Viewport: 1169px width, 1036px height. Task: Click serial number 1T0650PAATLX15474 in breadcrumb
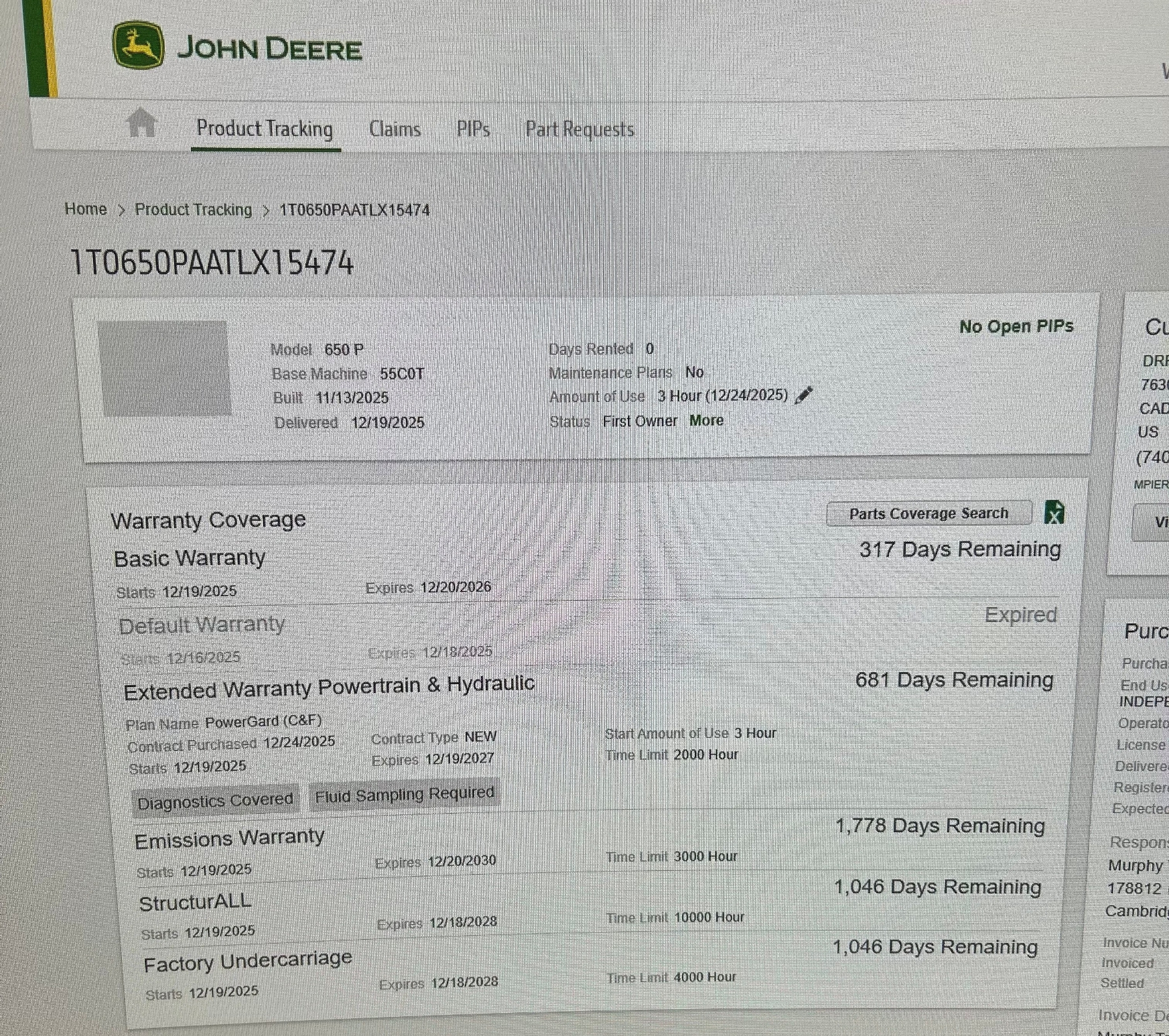click(355, 210)
